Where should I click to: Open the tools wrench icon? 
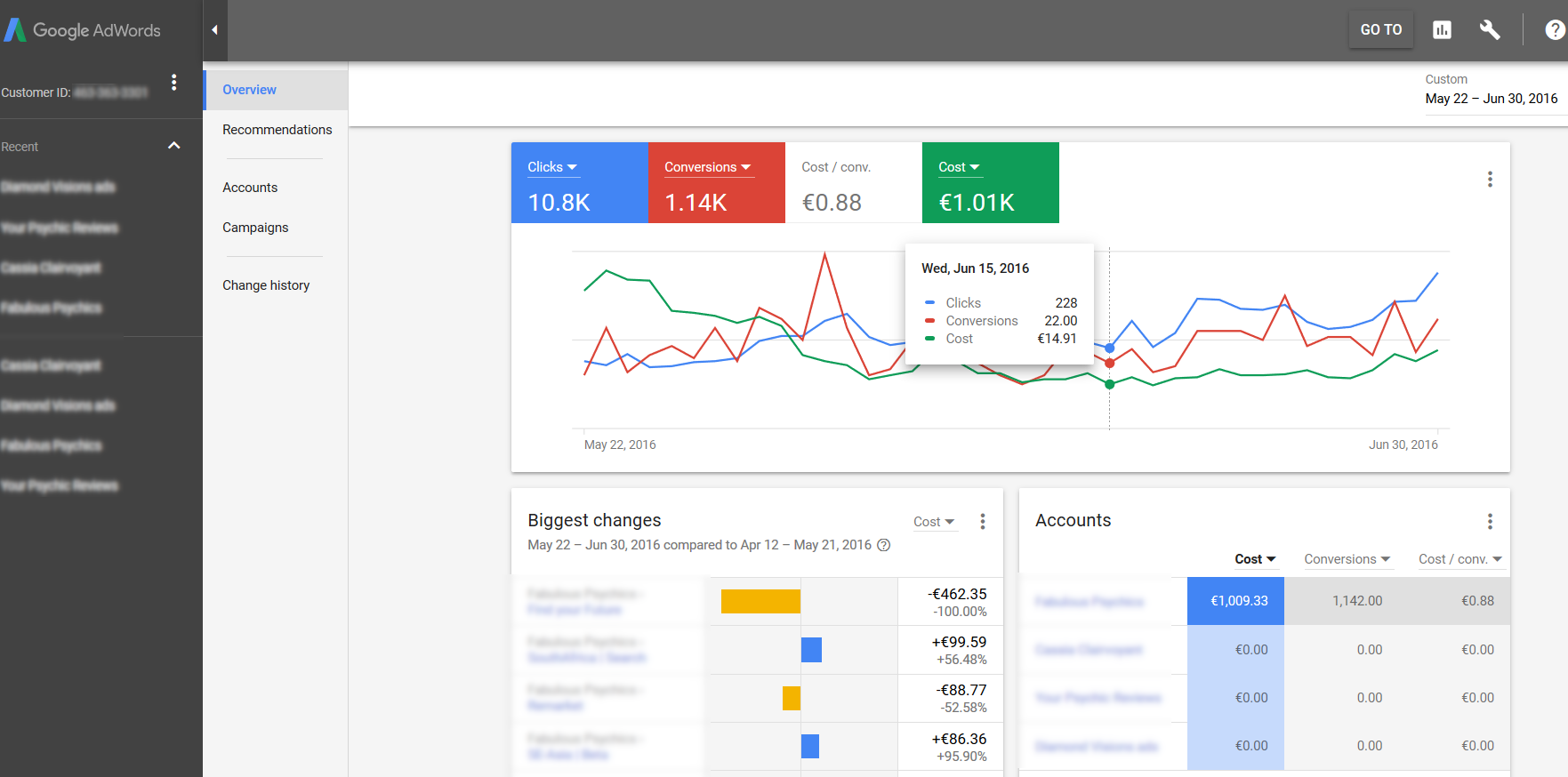(x=1490, y=30)
